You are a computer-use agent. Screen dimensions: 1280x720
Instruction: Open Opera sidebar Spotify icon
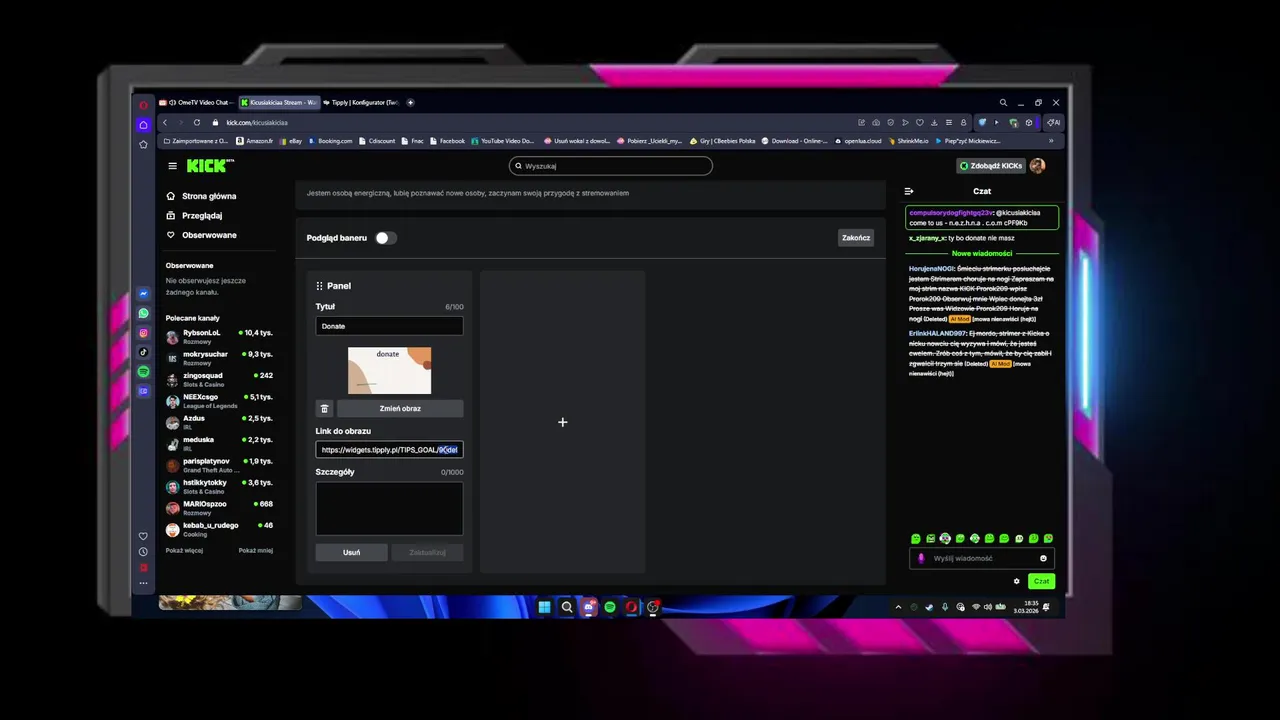coord(143,372)
